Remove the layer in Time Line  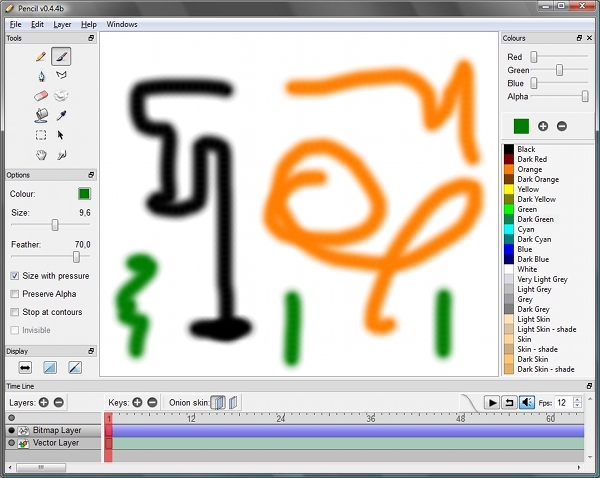point(59,402)
